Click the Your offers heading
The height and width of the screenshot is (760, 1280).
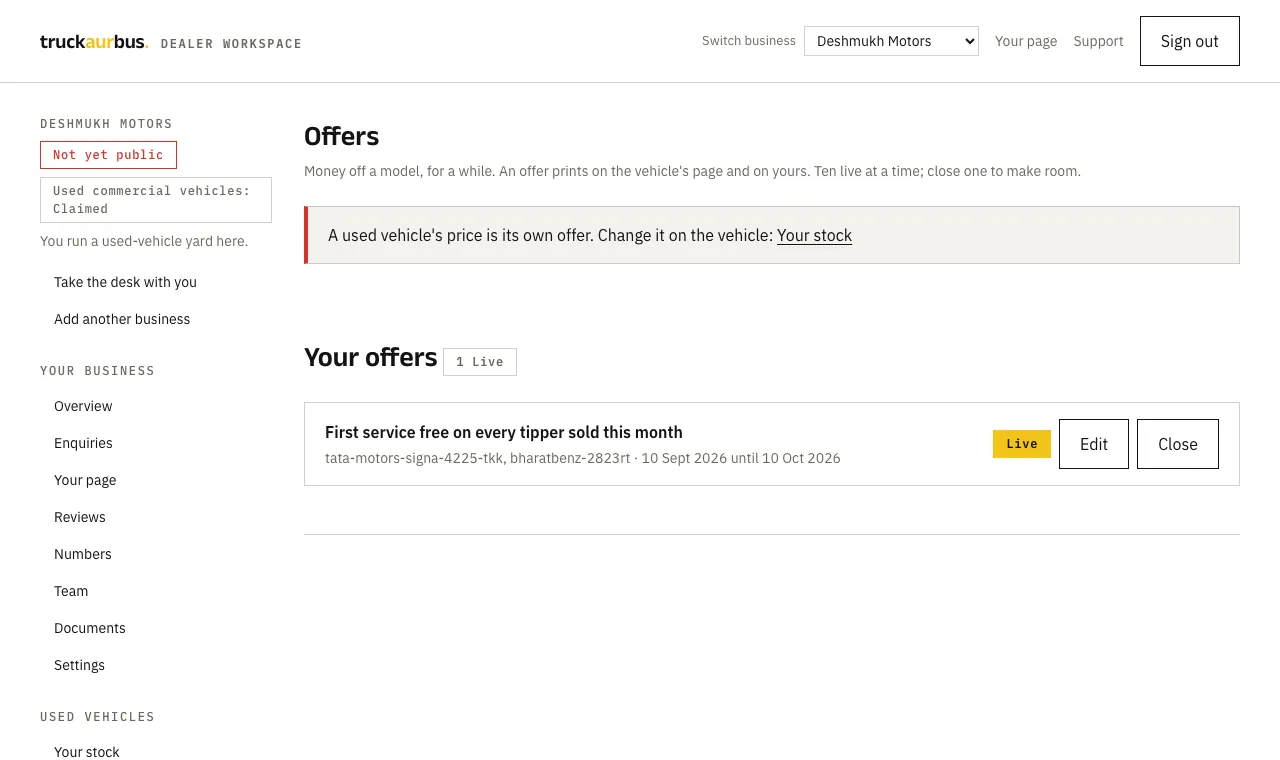coord(371,357)
